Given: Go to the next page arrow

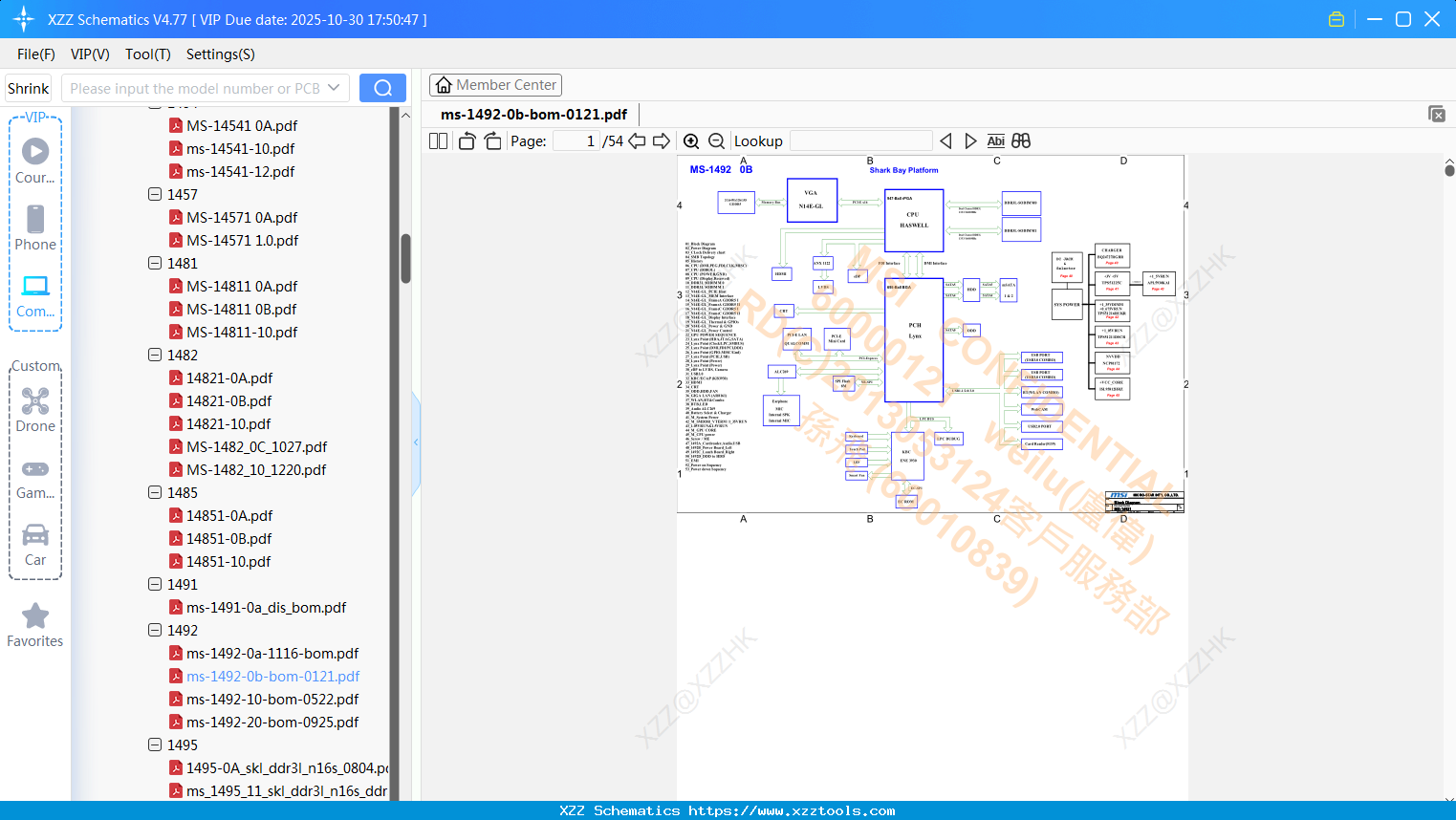Looking at the screenshot, I should click(x=661, y=140).
